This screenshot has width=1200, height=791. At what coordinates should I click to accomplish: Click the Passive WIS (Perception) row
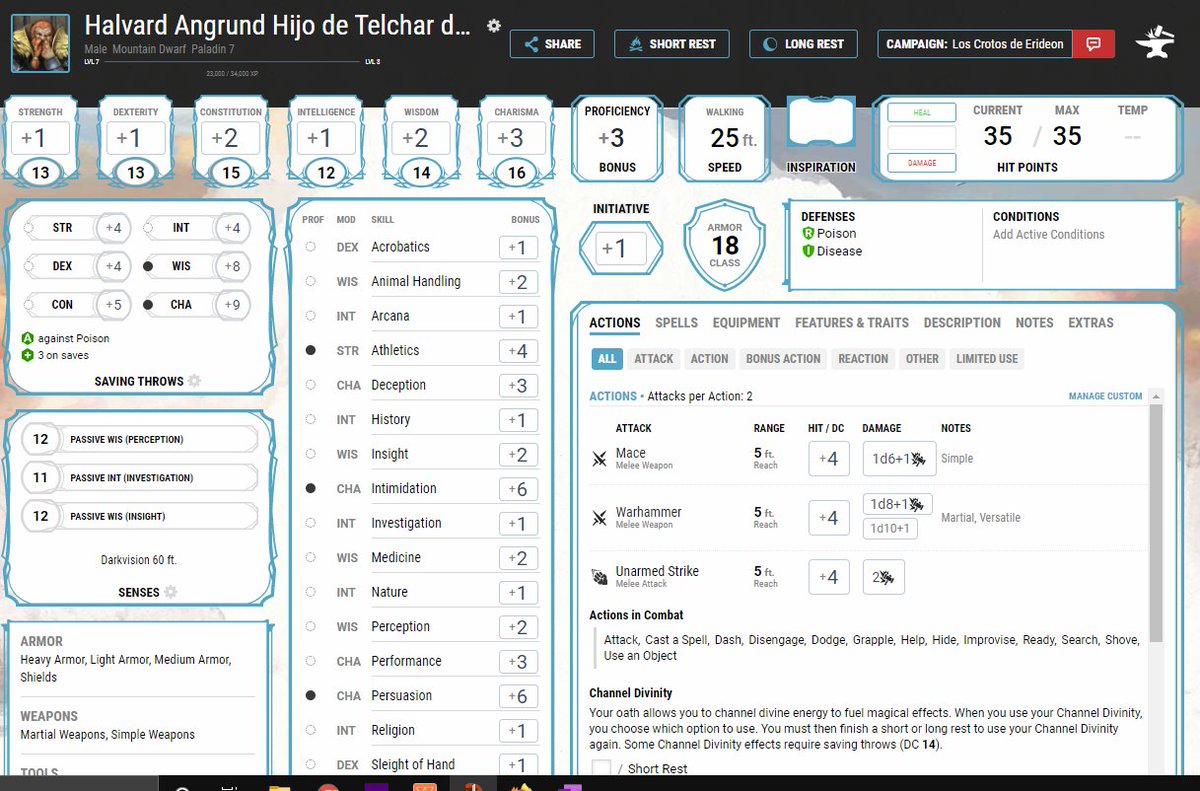(x=139, y=439)
